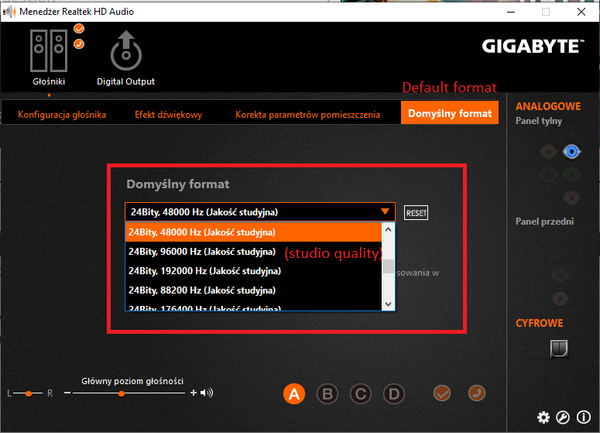Viewport: 600px width, 433px height.
Task: Choose 24Bity, 88200 Hz option
Action: pyautogui.click(x=253, y=290)
